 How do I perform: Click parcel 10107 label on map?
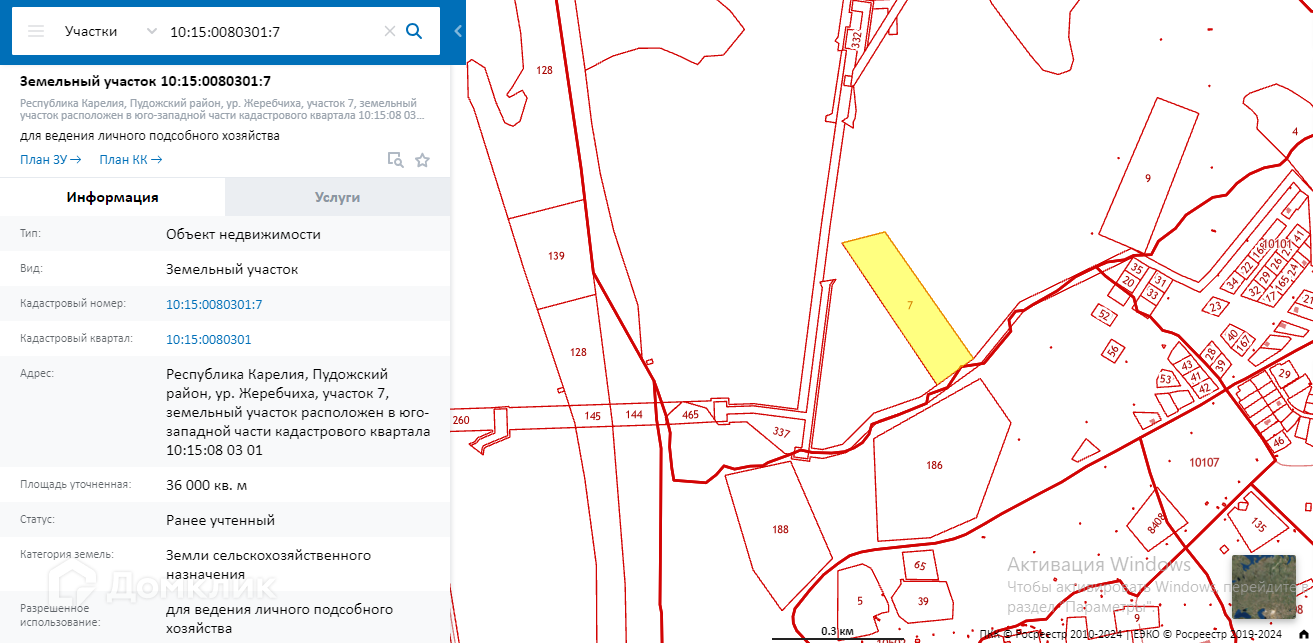(1204, 462)
